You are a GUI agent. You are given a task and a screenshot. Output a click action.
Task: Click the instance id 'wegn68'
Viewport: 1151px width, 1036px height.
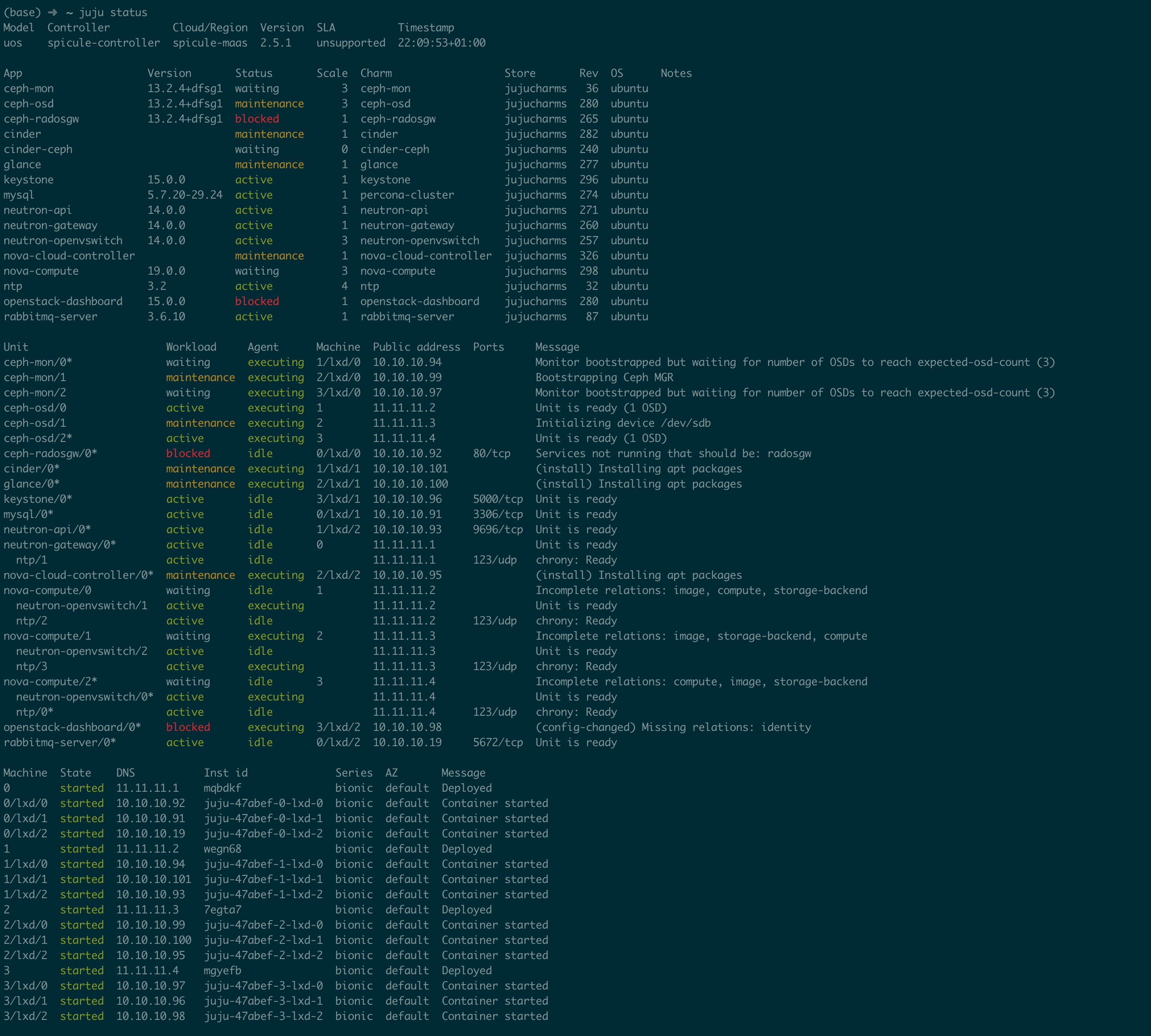pos(222,849)
